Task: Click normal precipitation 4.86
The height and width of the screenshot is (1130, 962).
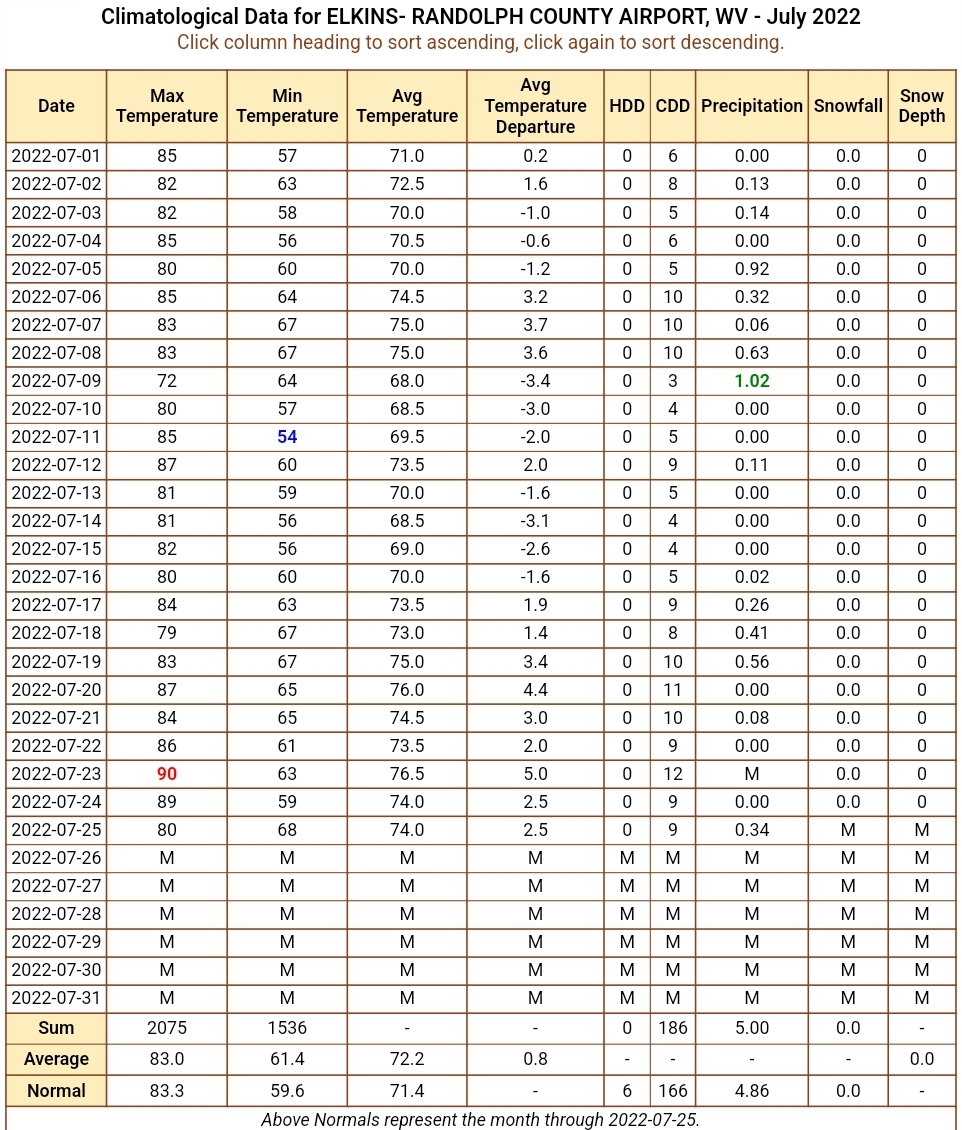Action: pos(752,1091)
